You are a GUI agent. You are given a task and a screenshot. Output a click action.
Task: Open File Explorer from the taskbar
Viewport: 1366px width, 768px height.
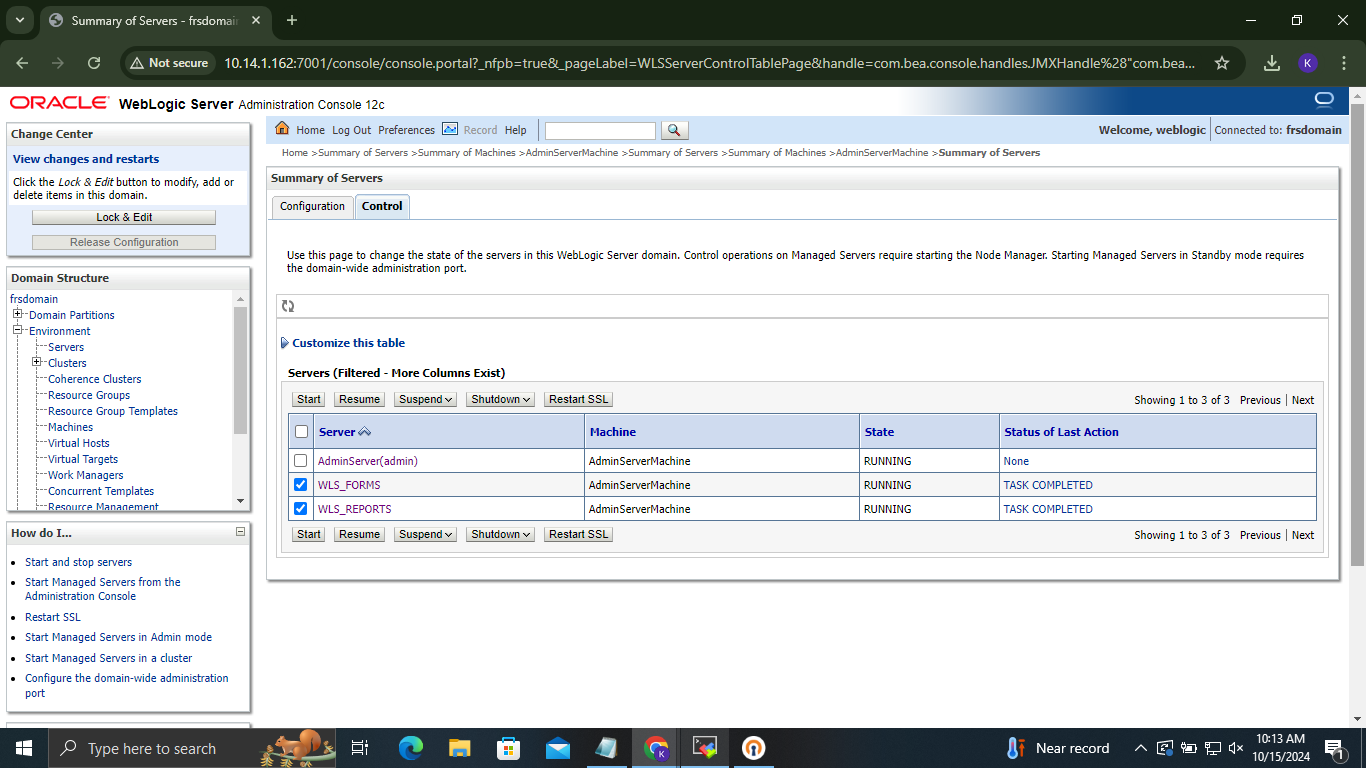point(459,748)
